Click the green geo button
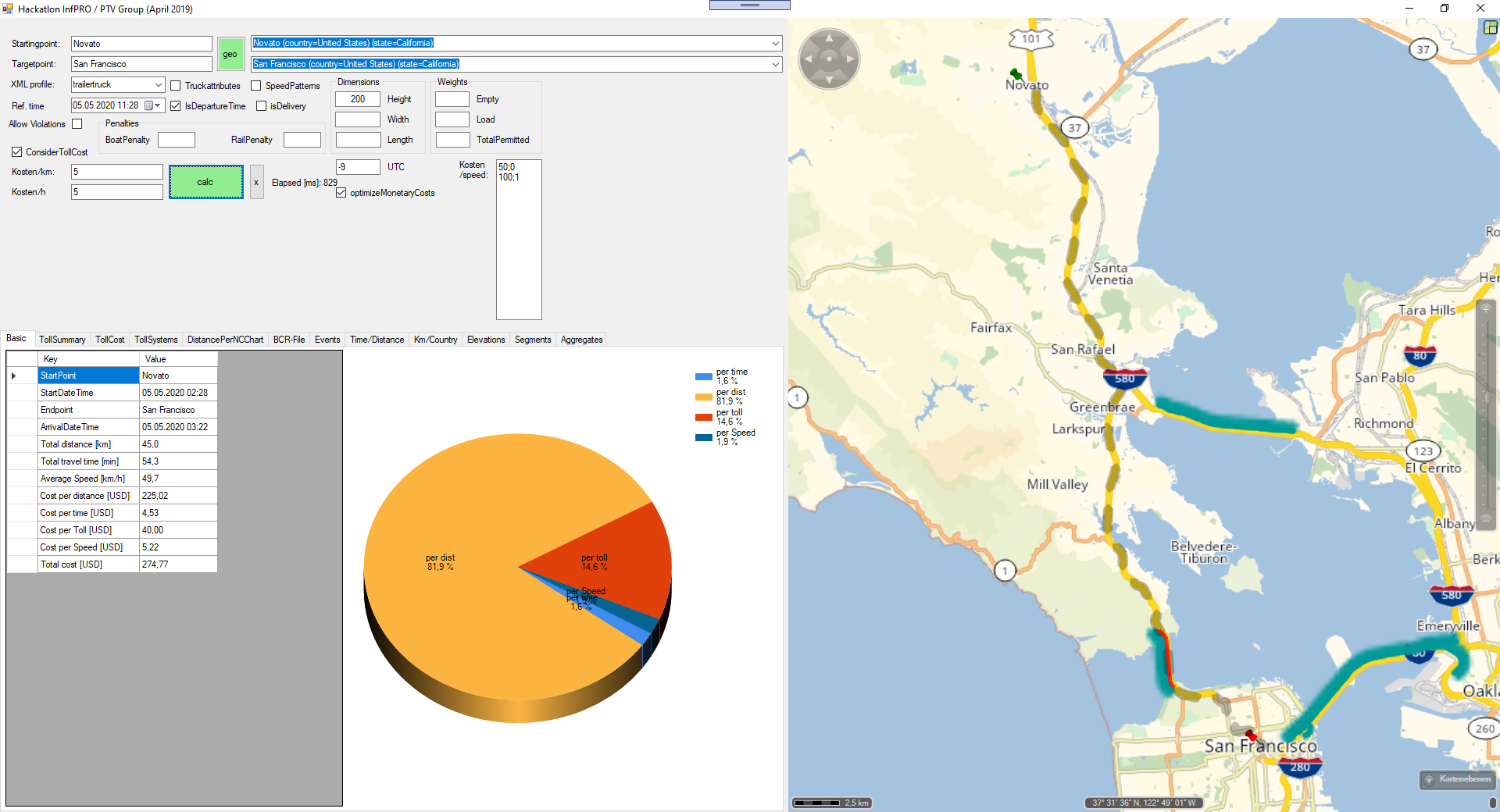Screen dimensions: 1500x812 pyautogui.click(x=230, y=54)
